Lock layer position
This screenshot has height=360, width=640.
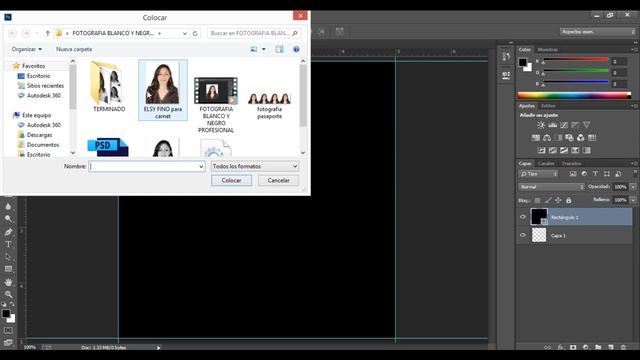[558, 200]
